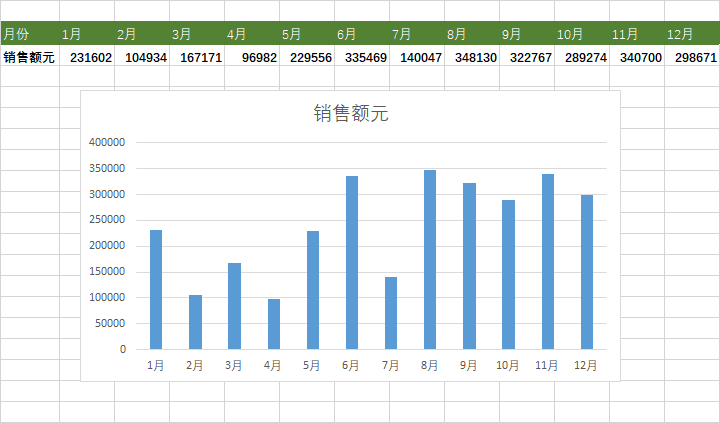Select the 销售额元 row label cell
This screenshot has width=720, height=423.
[x=30, y=57]
